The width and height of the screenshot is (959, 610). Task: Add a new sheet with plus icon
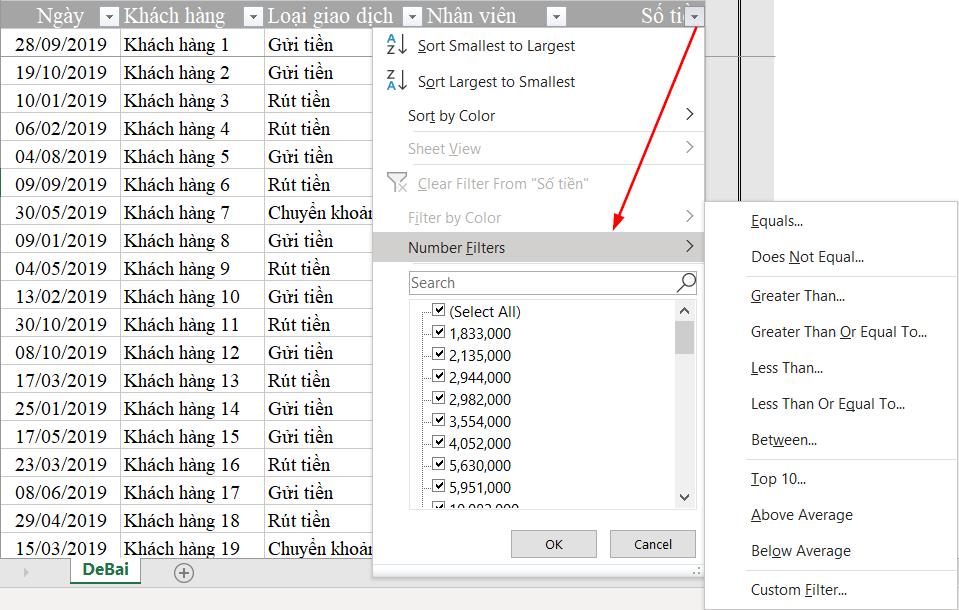point(183,573)
